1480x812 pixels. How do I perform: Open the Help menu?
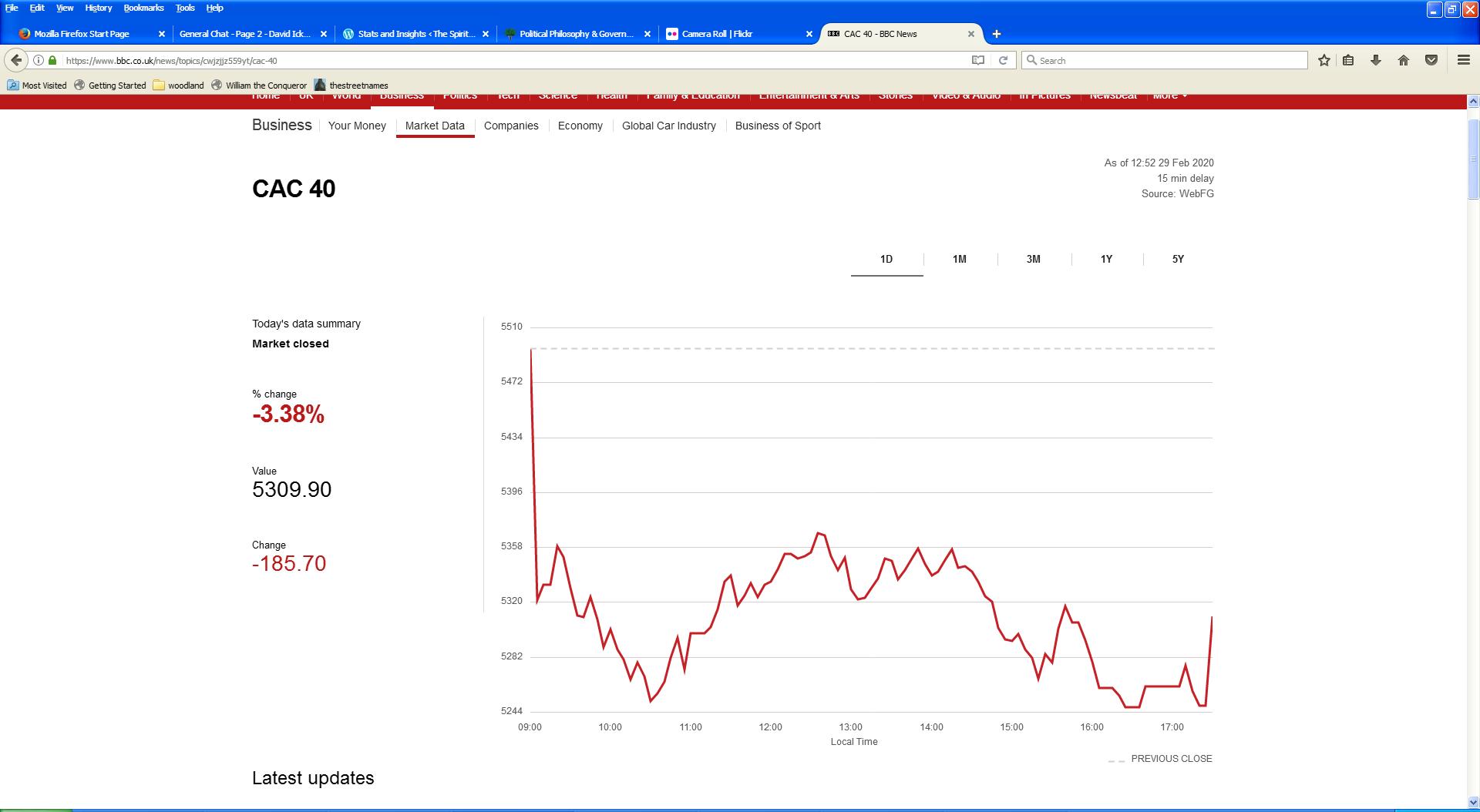(215, 8)
